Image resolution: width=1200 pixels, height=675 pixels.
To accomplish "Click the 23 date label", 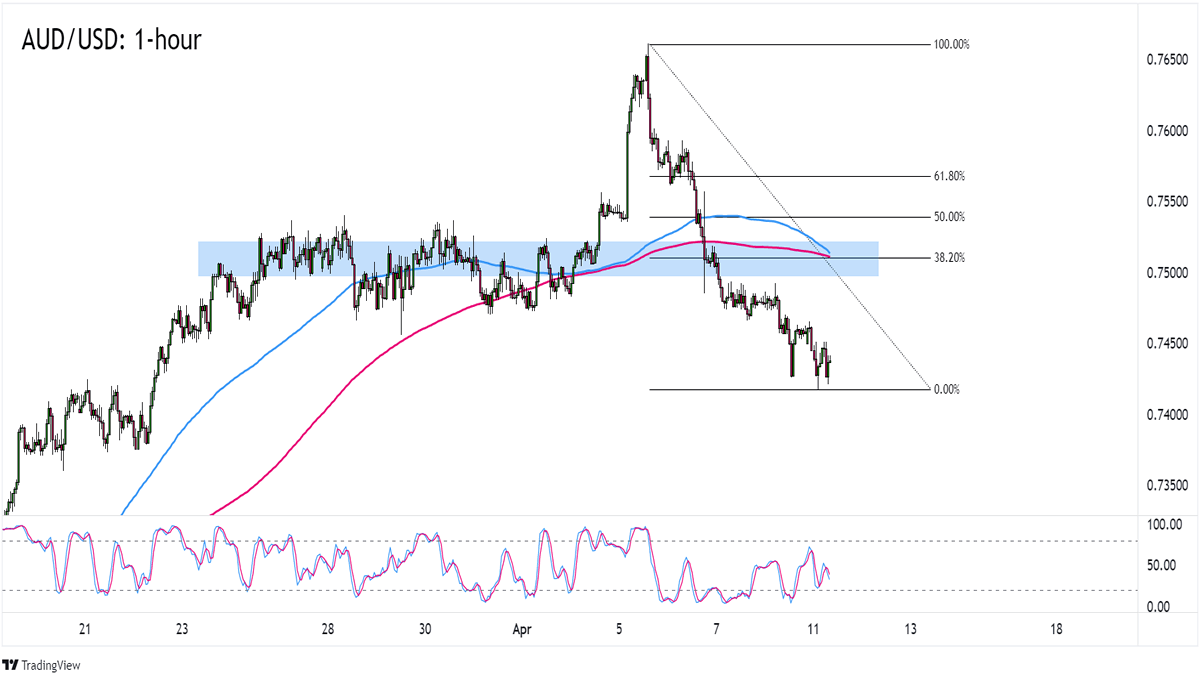I will coord(181,630).
